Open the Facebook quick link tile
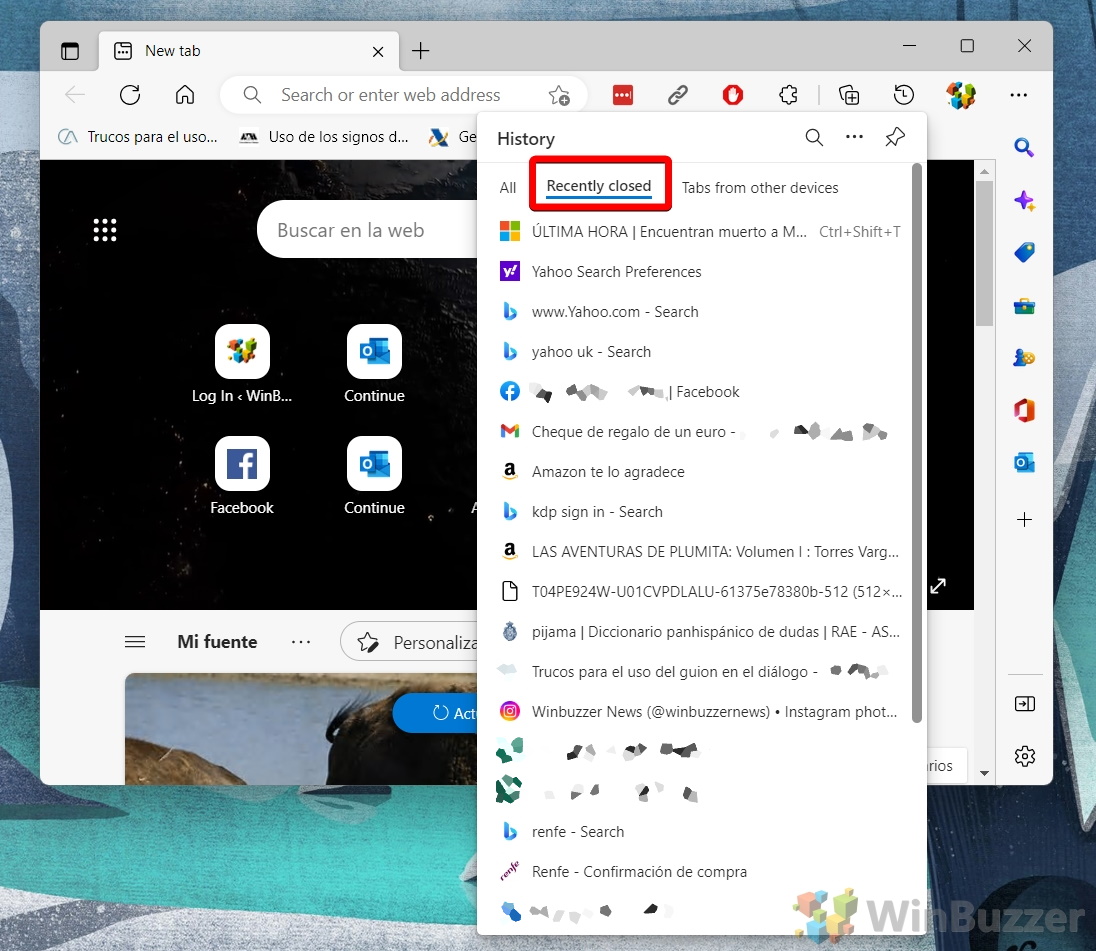 [242, 476]
